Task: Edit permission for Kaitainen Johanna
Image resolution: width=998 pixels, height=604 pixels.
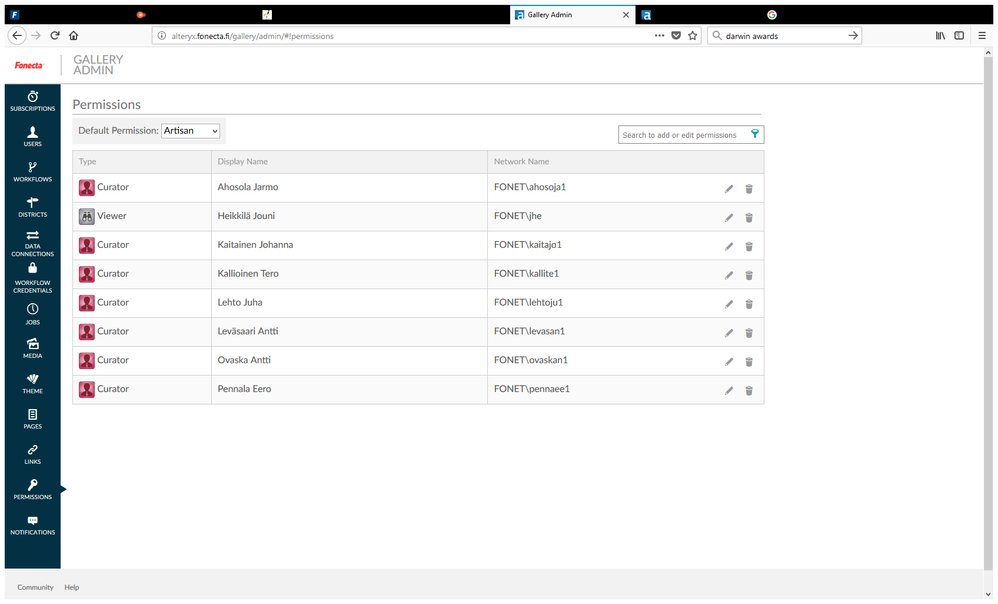Action: pos(729,246)
